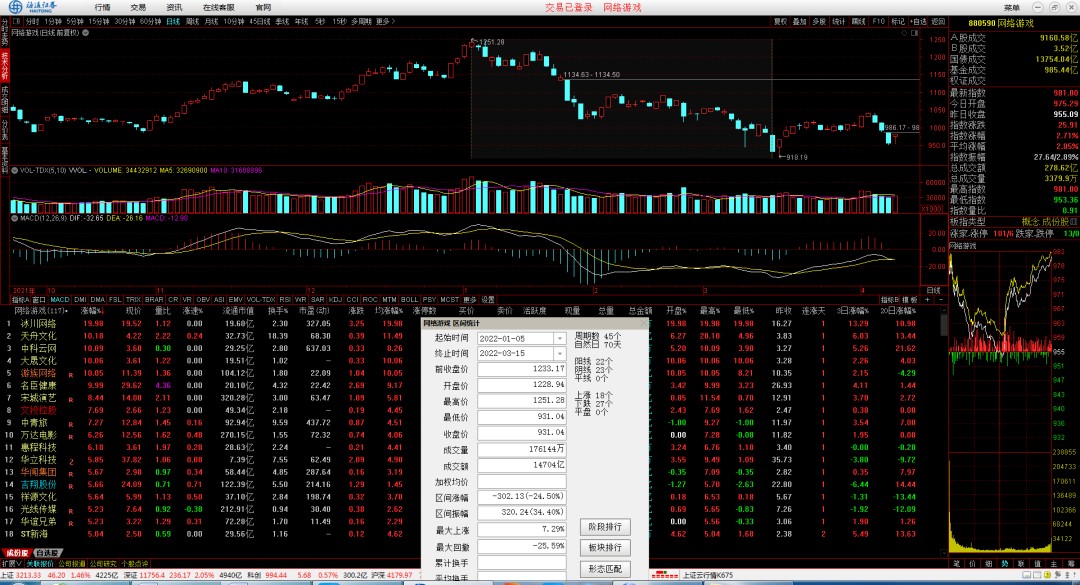
Task: Open the 行情 menu
Action: [103, 7]
